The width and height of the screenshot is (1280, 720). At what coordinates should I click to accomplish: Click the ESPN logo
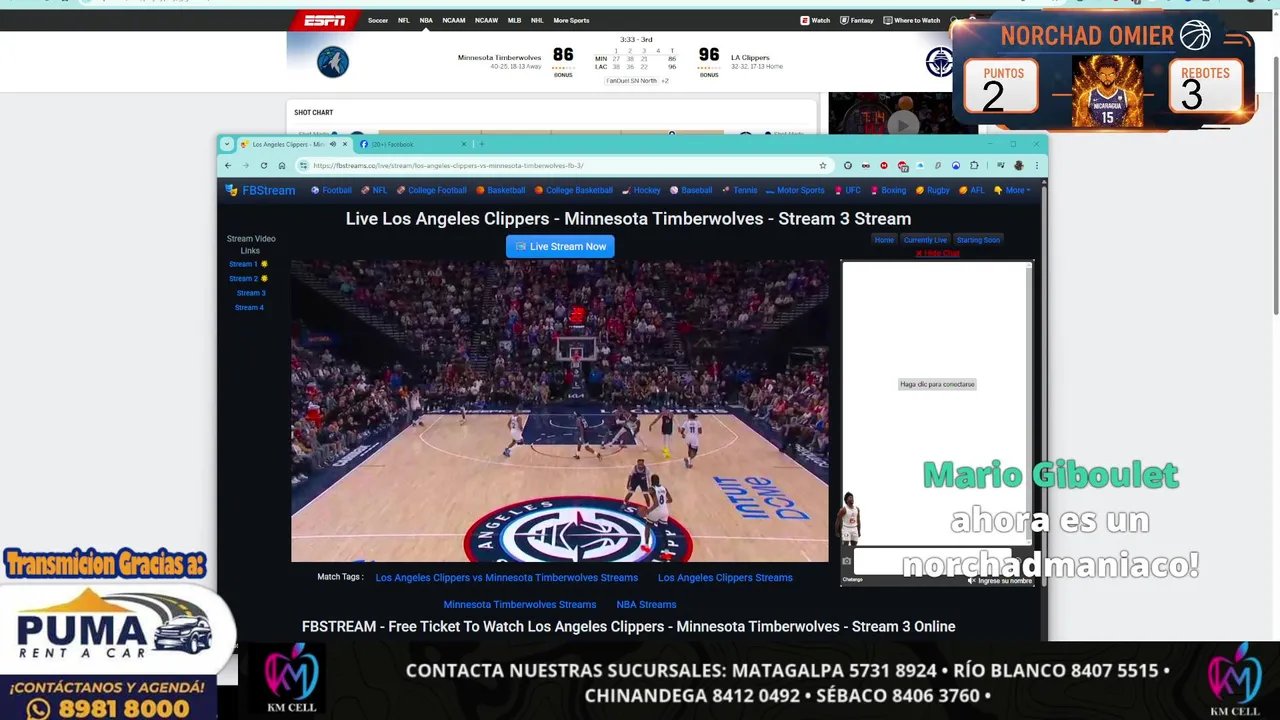(x=325, y=20)
